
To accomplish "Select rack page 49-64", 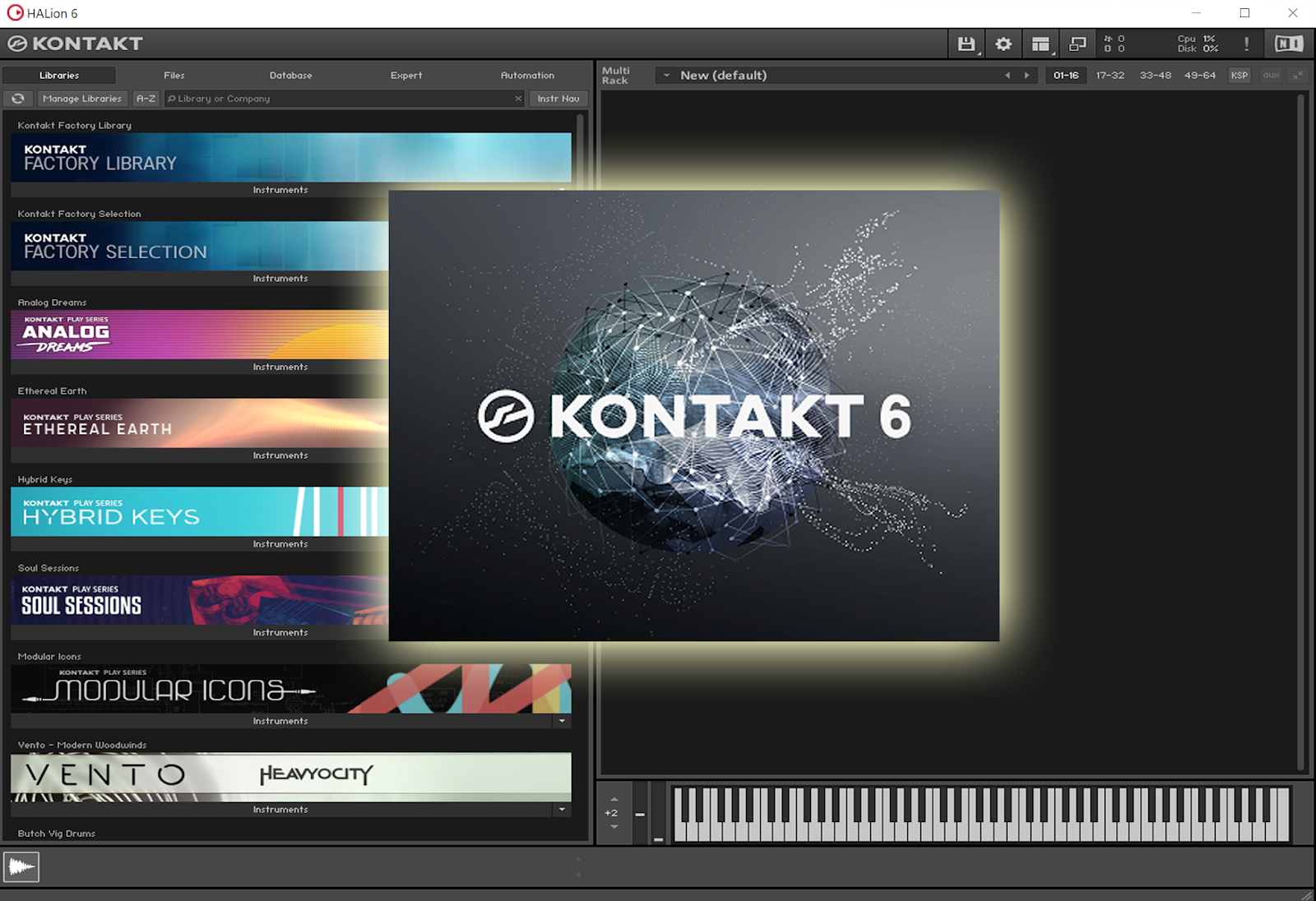I will 1200,76.
